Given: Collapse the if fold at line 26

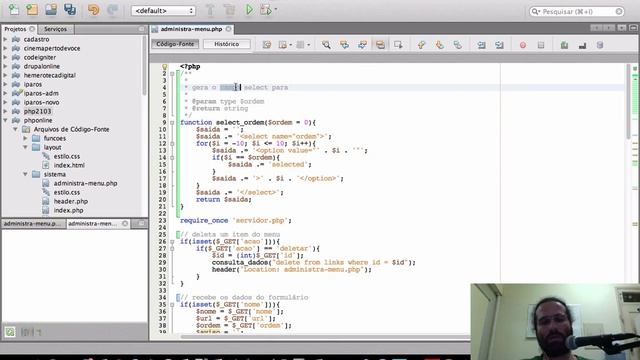Looking at the screenshot, I should pos(172,242).
